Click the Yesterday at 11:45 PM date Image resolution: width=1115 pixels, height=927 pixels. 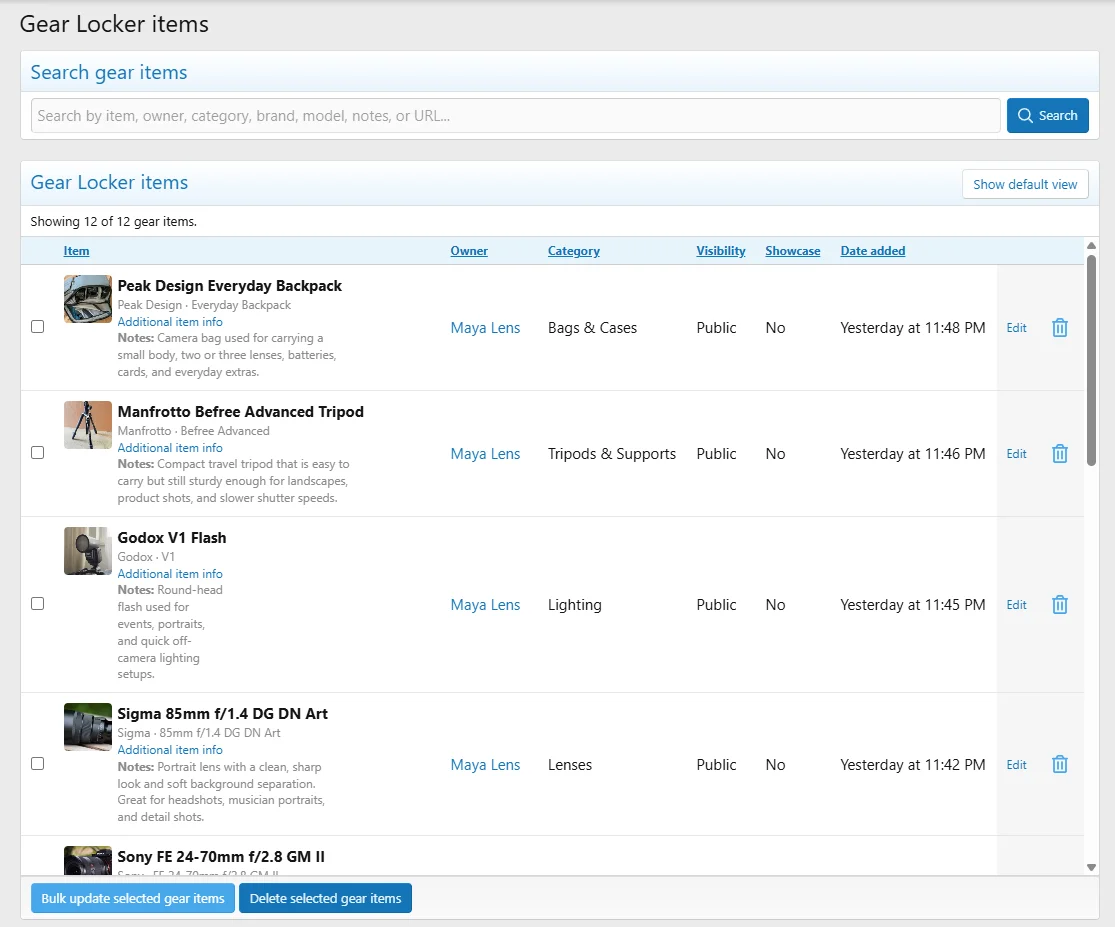click(x=912, y=605)
